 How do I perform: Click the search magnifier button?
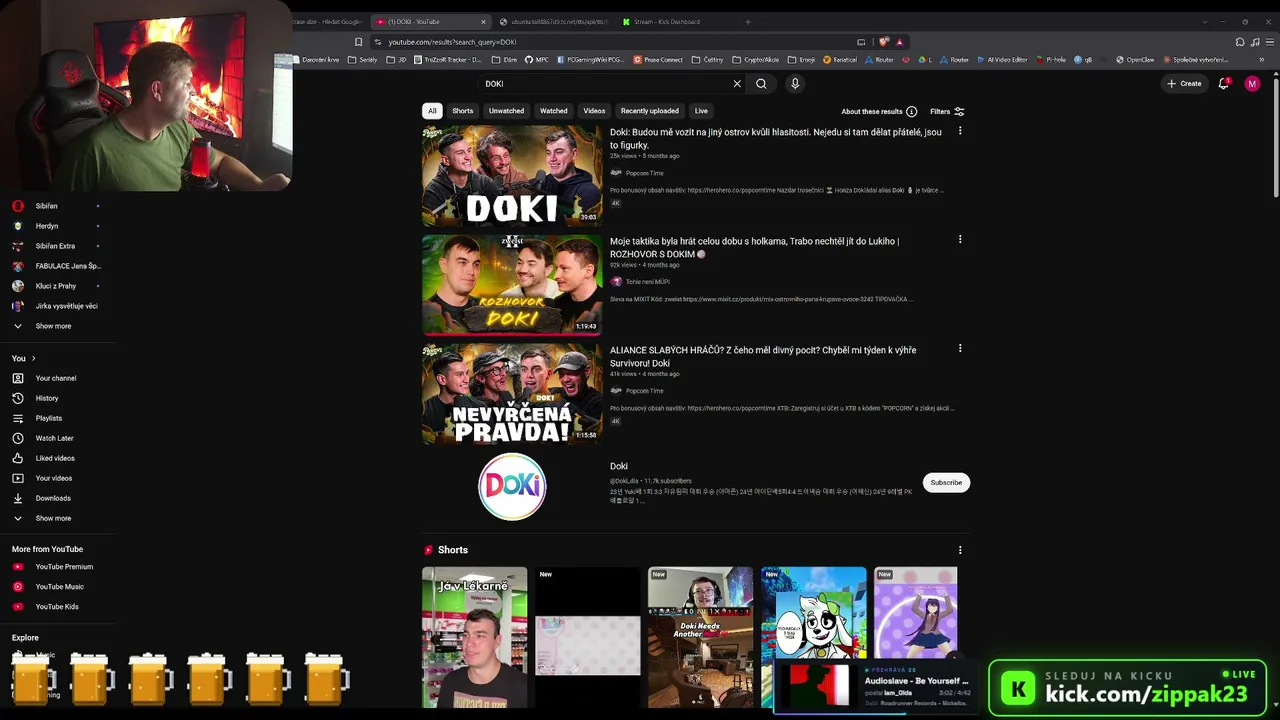pyautogui.click(x=761, y=84)
